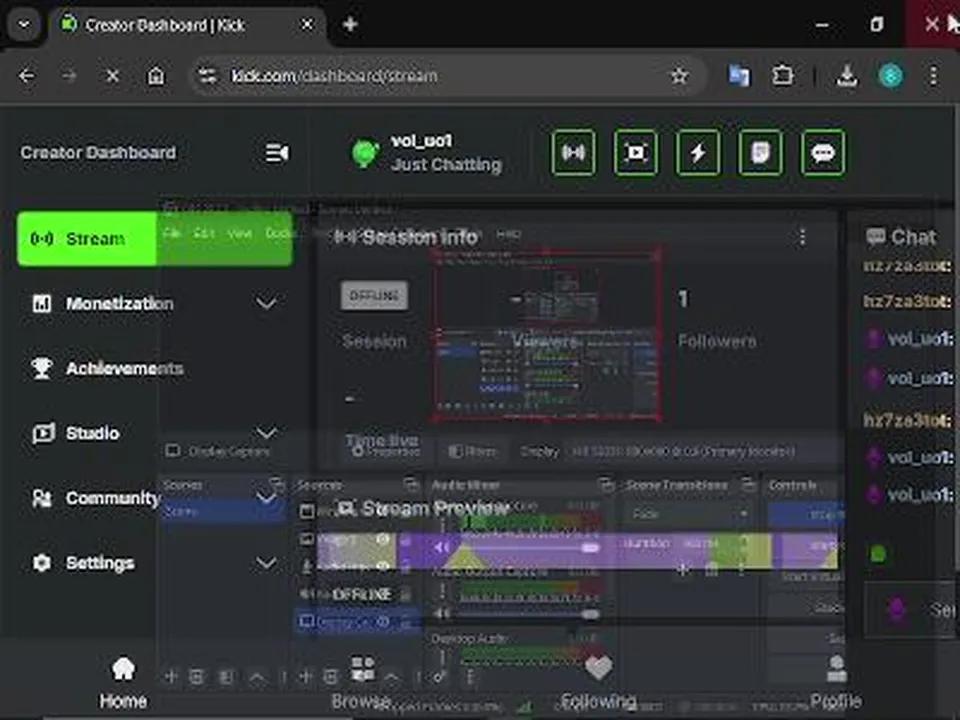Stop loading the current page
960x720 pixels.
pos(112,76)
